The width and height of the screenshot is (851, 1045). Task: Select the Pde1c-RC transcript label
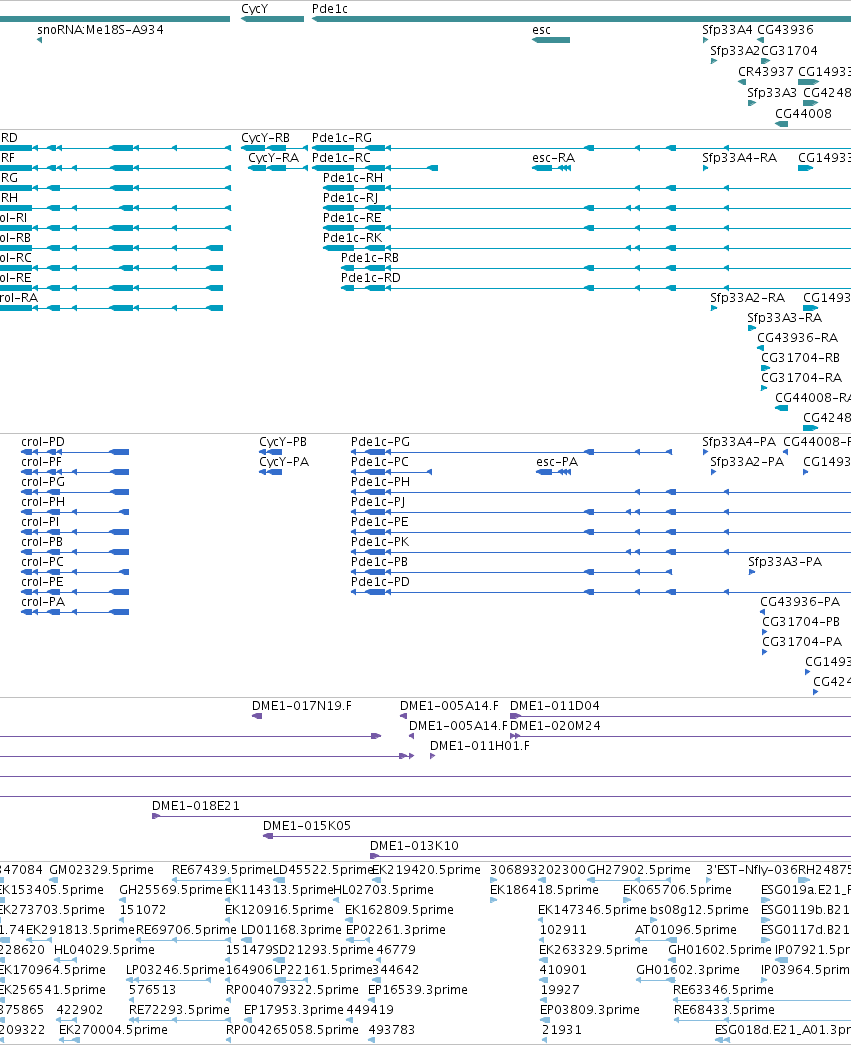coord(341,157)
